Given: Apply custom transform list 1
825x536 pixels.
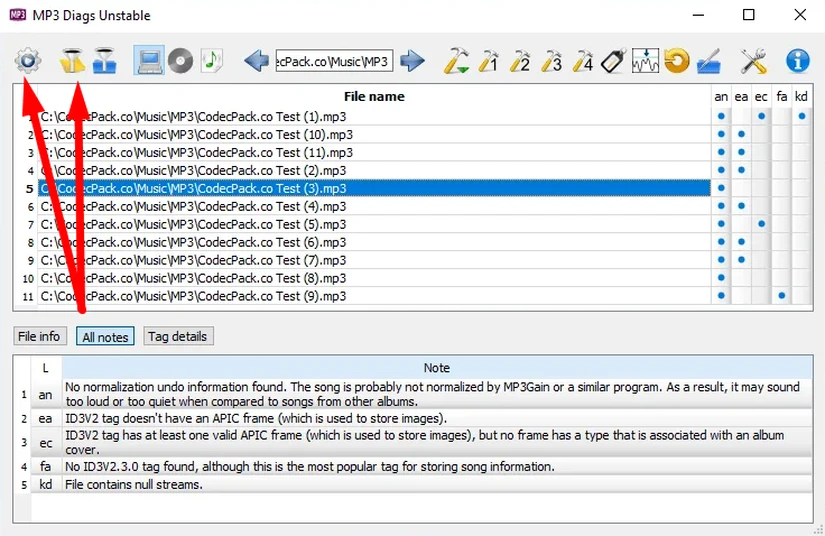Looking at the screenshot, I should [x=488, y=61].
